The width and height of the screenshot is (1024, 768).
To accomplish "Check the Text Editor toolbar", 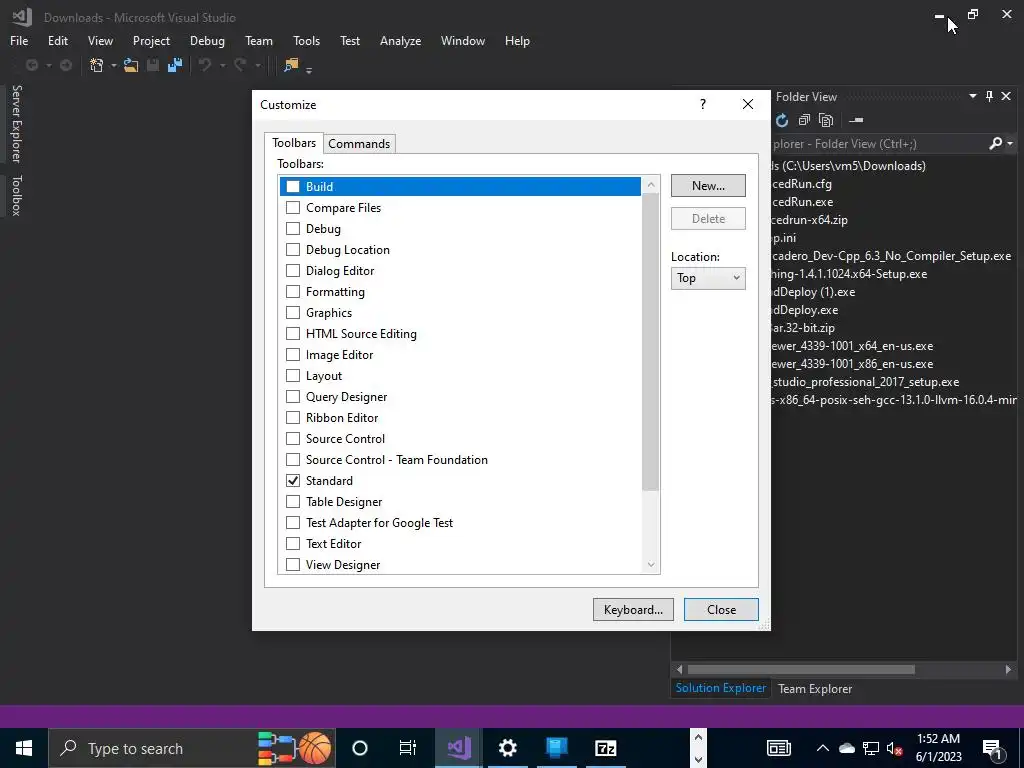I will (293, 543).
